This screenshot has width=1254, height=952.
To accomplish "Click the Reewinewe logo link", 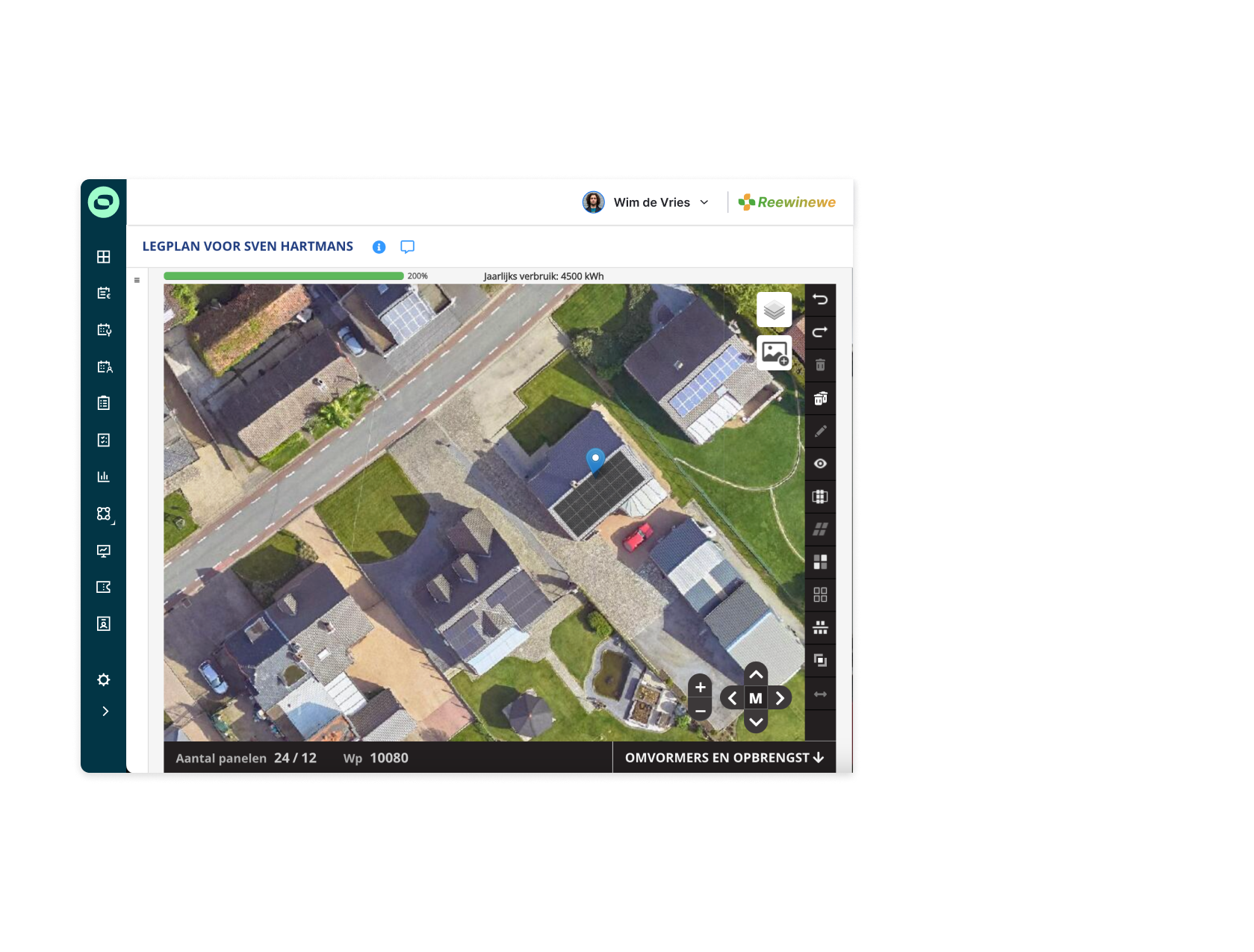I will tap(787, 202).
